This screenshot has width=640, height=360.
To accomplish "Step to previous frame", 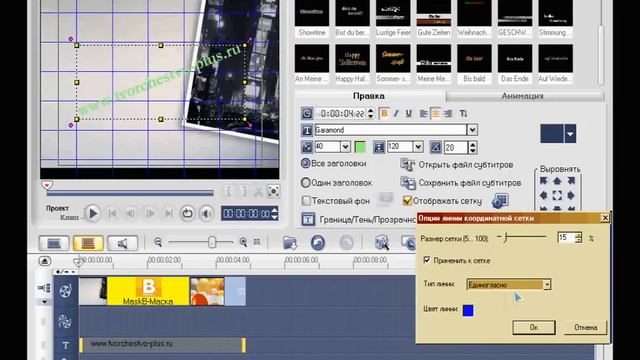I will (x=131, y=213).
